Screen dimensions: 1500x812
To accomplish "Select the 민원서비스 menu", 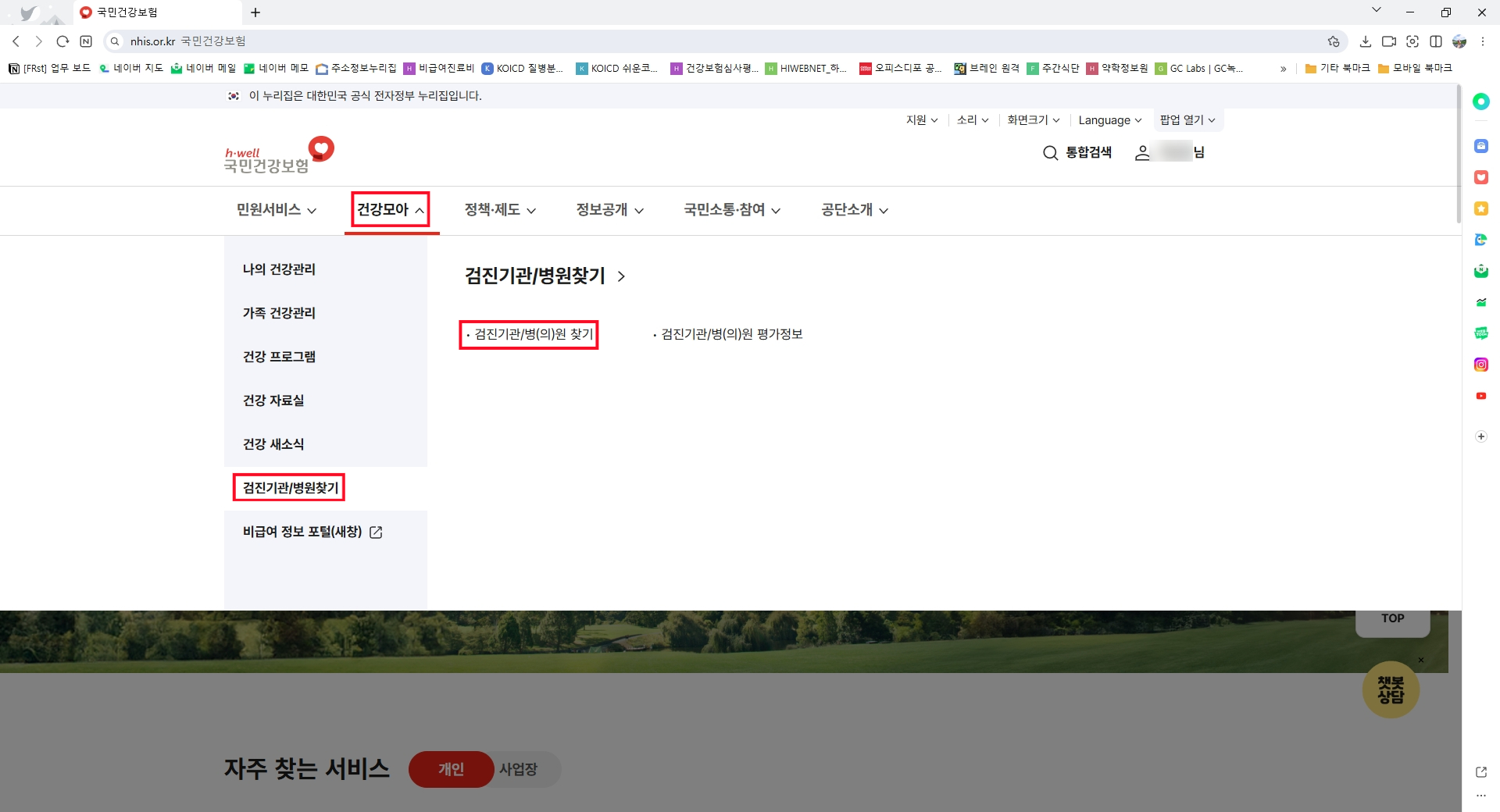I will [x=269, y=210].
